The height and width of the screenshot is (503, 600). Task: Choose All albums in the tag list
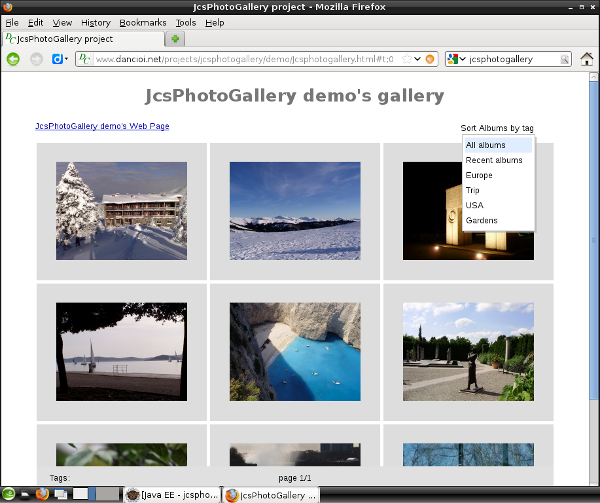[x=498, y=145]
